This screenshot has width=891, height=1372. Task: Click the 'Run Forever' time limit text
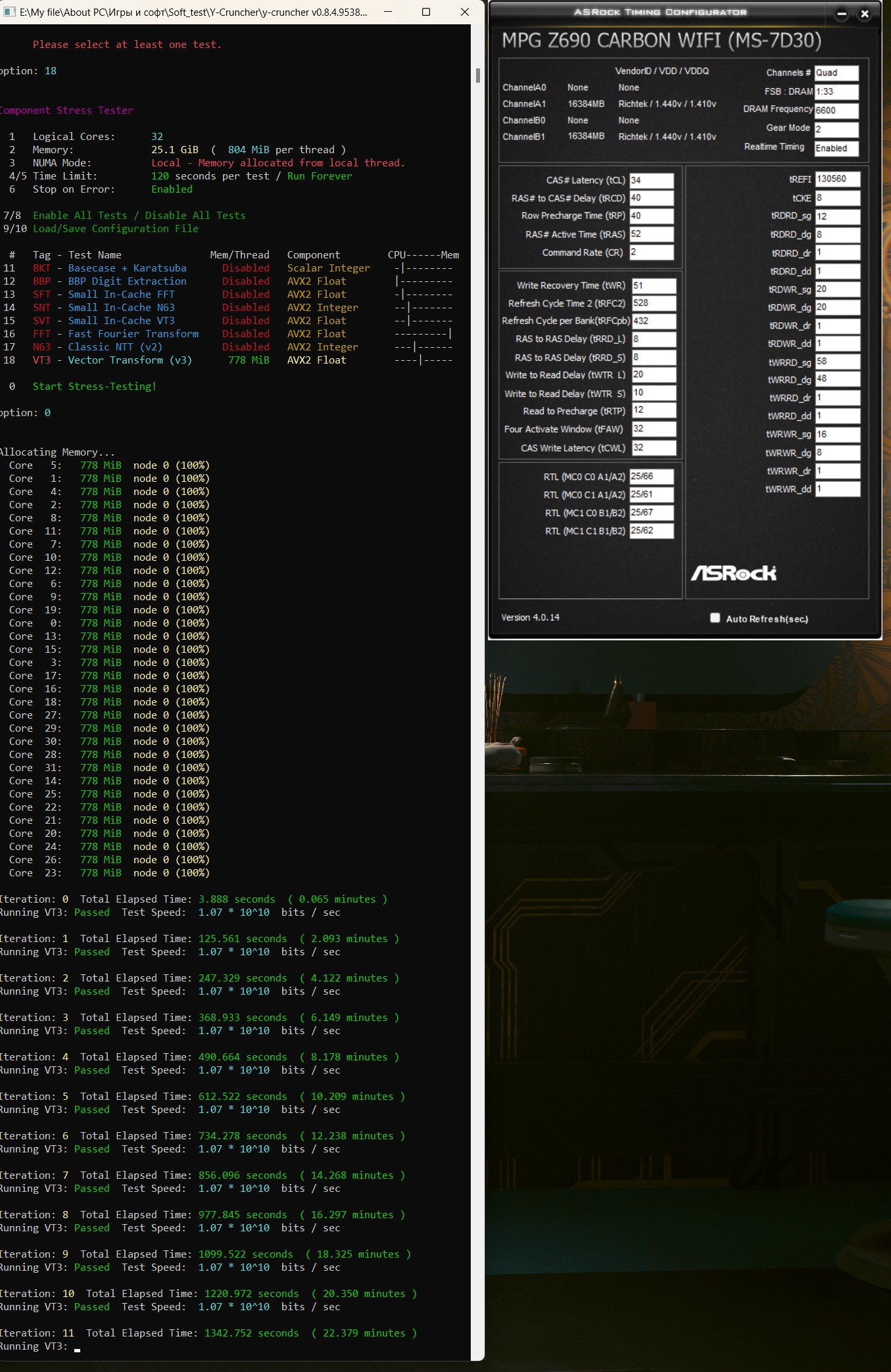pyautogui.click(x=320, y=176)
